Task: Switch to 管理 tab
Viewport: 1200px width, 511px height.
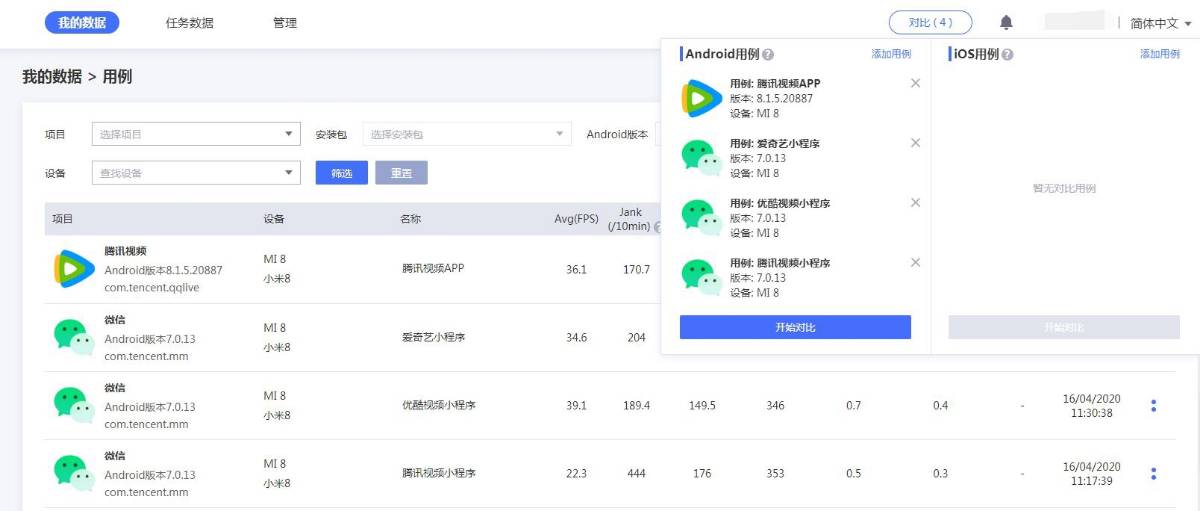Action: coord(285,22)
